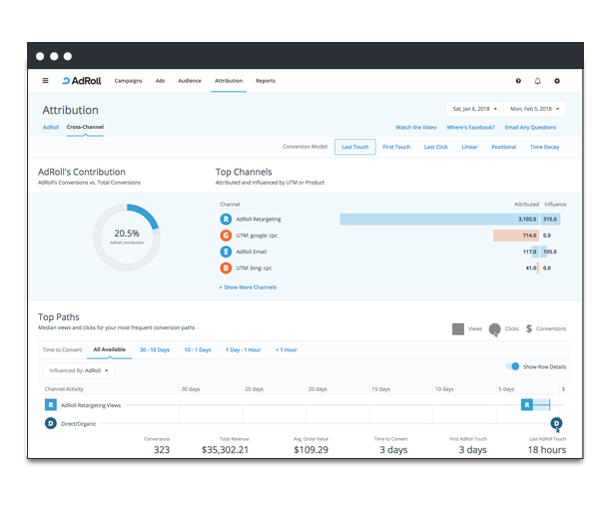Screen dimensions: 612x507
Task: Toggle the Show Row Details switch
Action: coord(512,366)
